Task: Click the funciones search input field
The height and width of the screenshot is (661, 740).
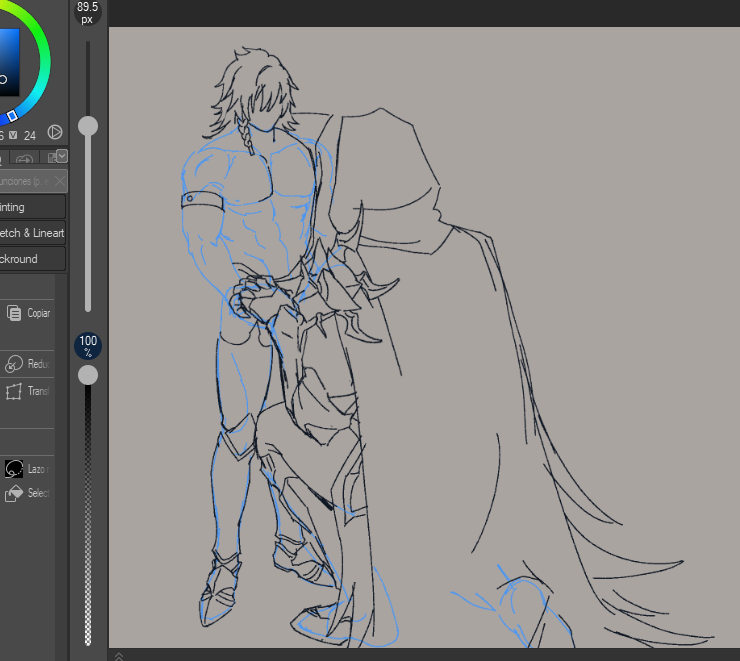Action: (25, 181)
